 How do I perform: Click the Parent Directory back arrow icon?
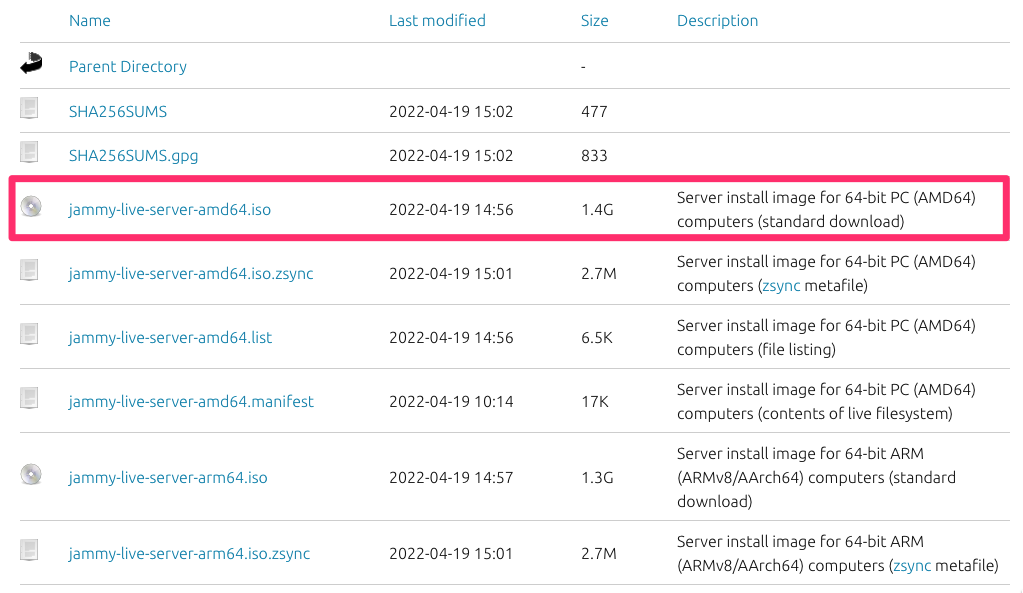[31, 64]
